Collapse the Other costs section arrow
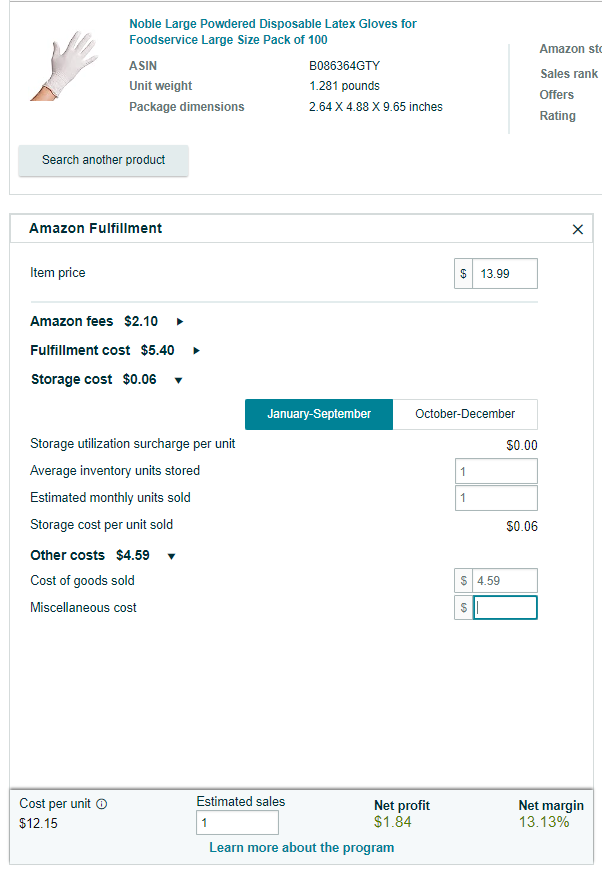The width and height of the screenshot is (602, 874). pyautogui.click(x=172, y=556)
